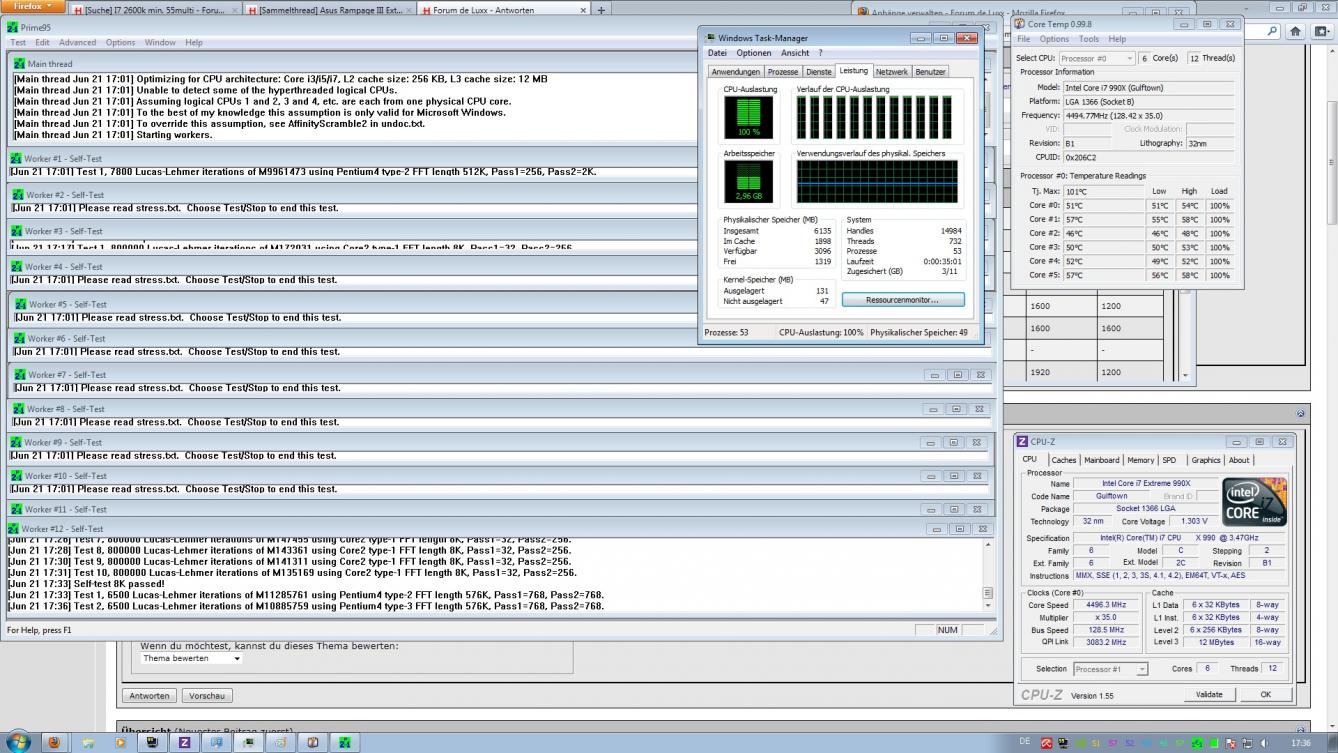Viewport: 1338px width, 753px height.
Task: Open the orange Firefox menu button
Action: [x=33, y=6]
